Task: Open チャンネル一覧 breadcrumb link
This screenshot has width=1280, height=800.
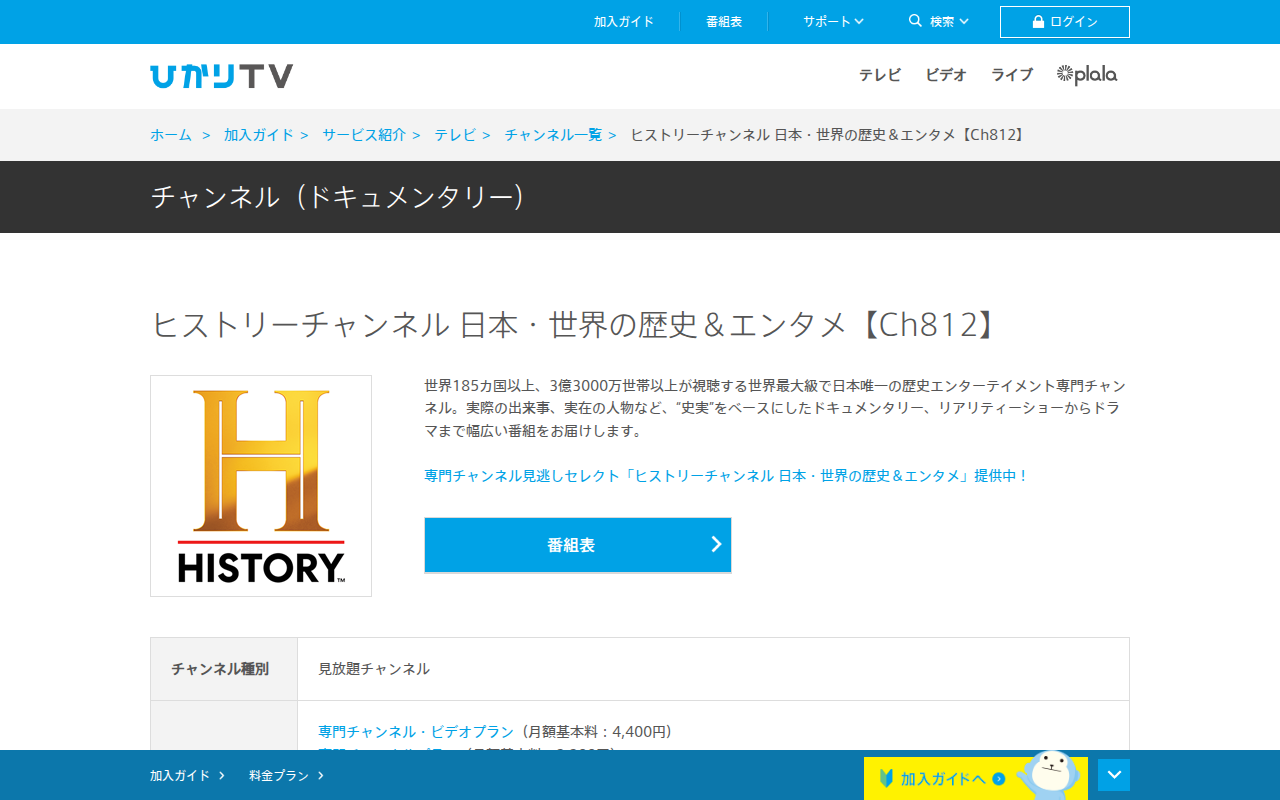Action: (x=553, y=135)
